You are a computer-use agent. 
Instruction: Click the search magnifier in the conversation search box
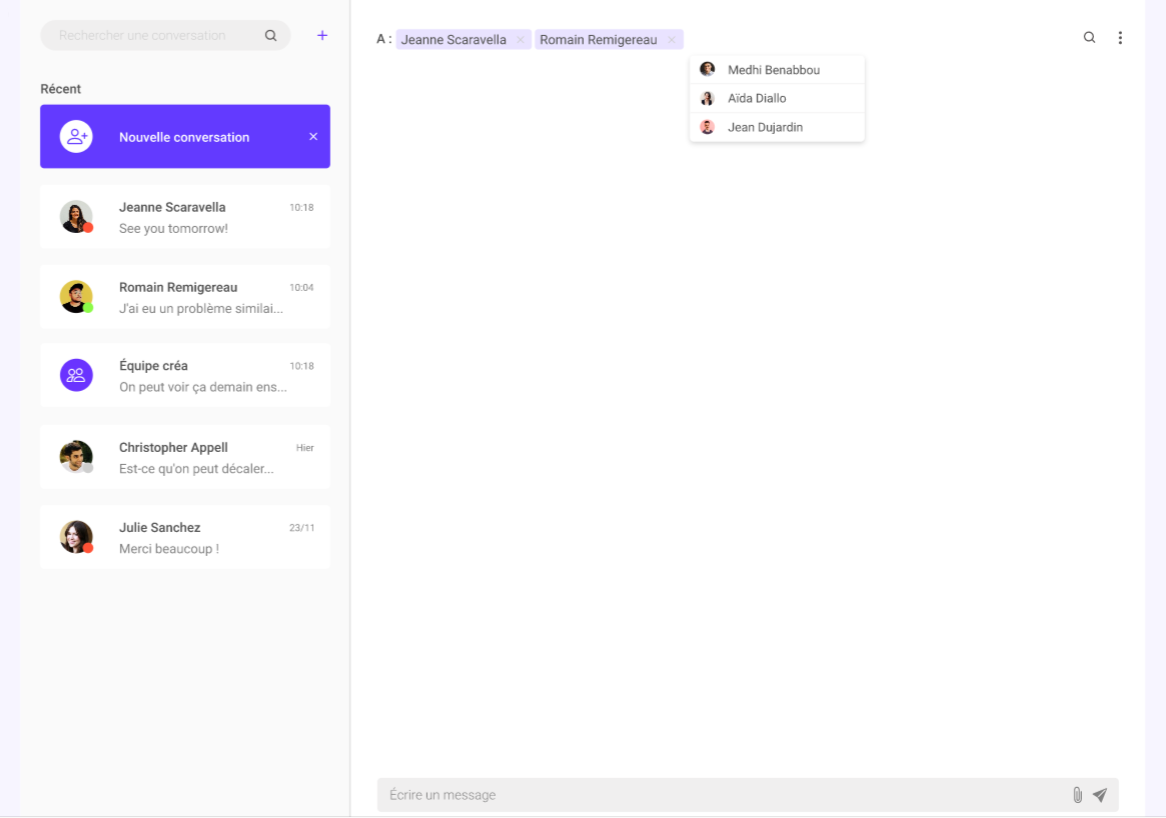point(271,35)
